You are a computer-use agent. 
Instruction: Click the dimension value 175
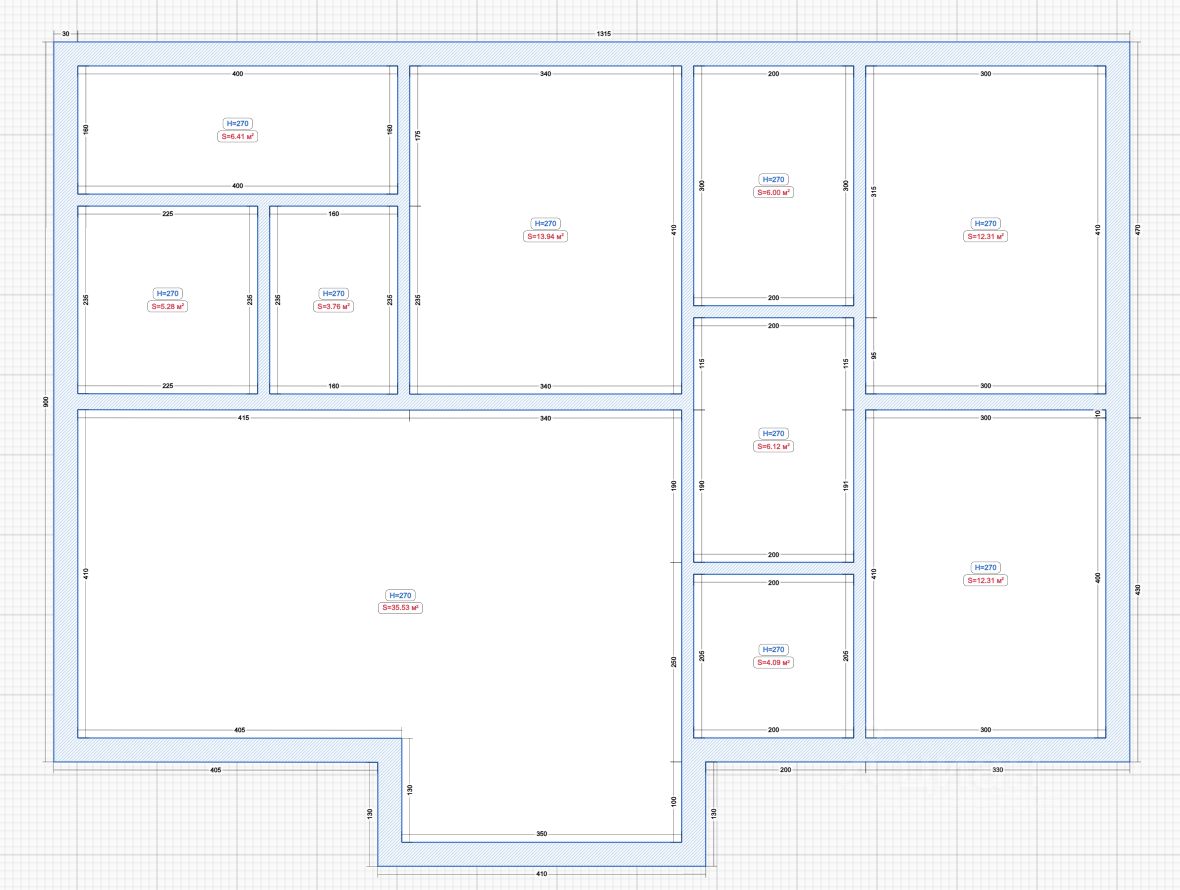[418, 135]
